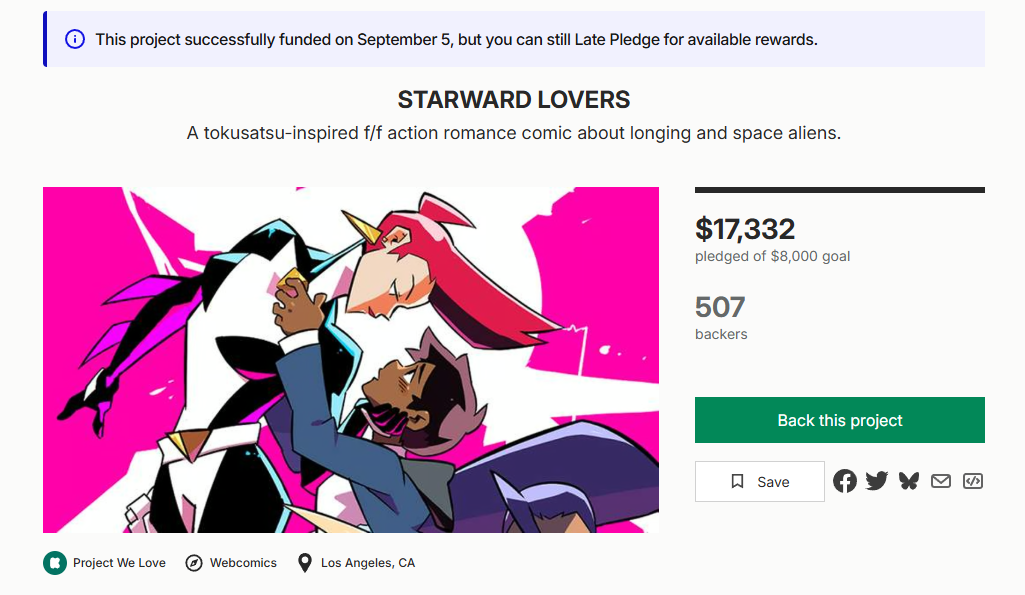Save the project with the Save button

[x=760, y=481]
